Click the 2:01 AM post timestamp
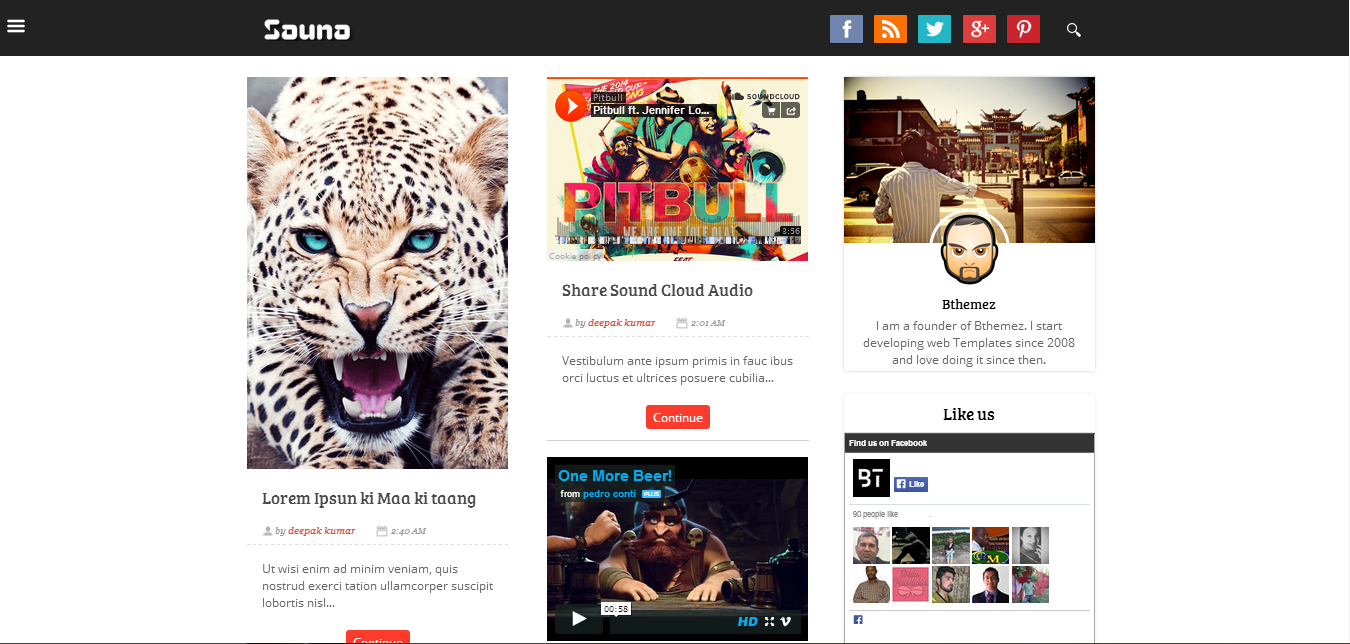The image size is (1350, 644). [x=708, y=322]
